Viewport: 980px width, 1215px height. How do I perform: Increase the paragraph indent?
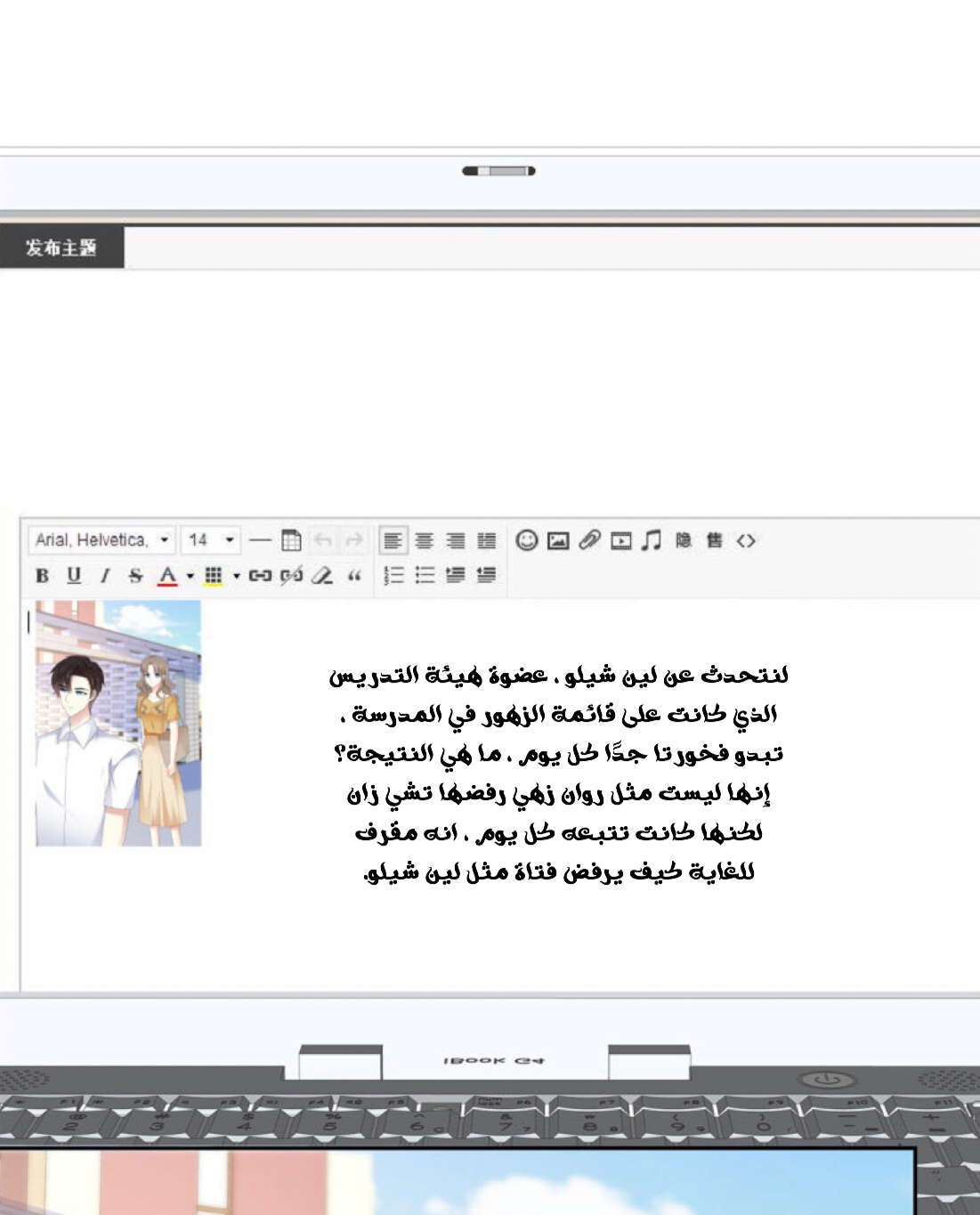click(456, 575)
